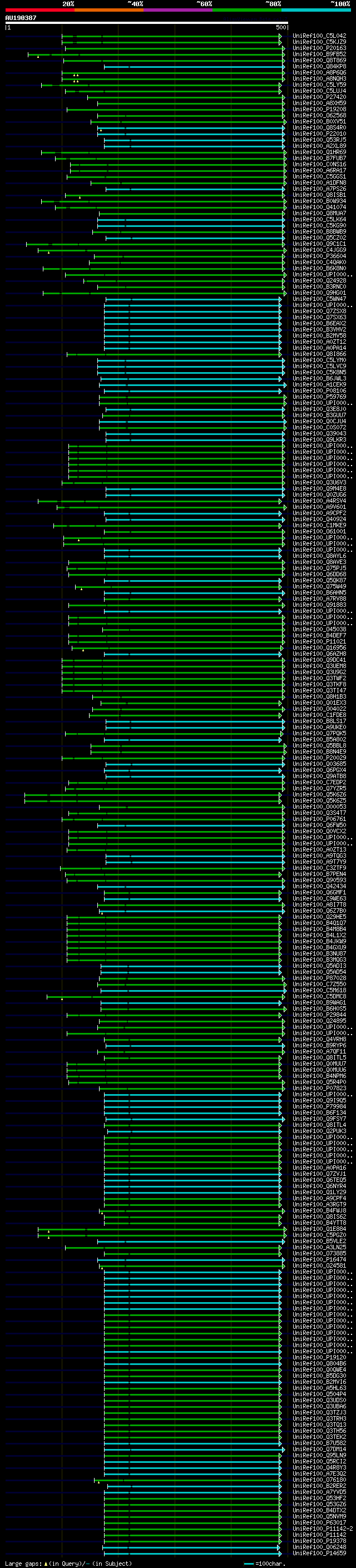Select hit label UniRef100_P36604
The image size is (356, 1568).
point(319,256)
